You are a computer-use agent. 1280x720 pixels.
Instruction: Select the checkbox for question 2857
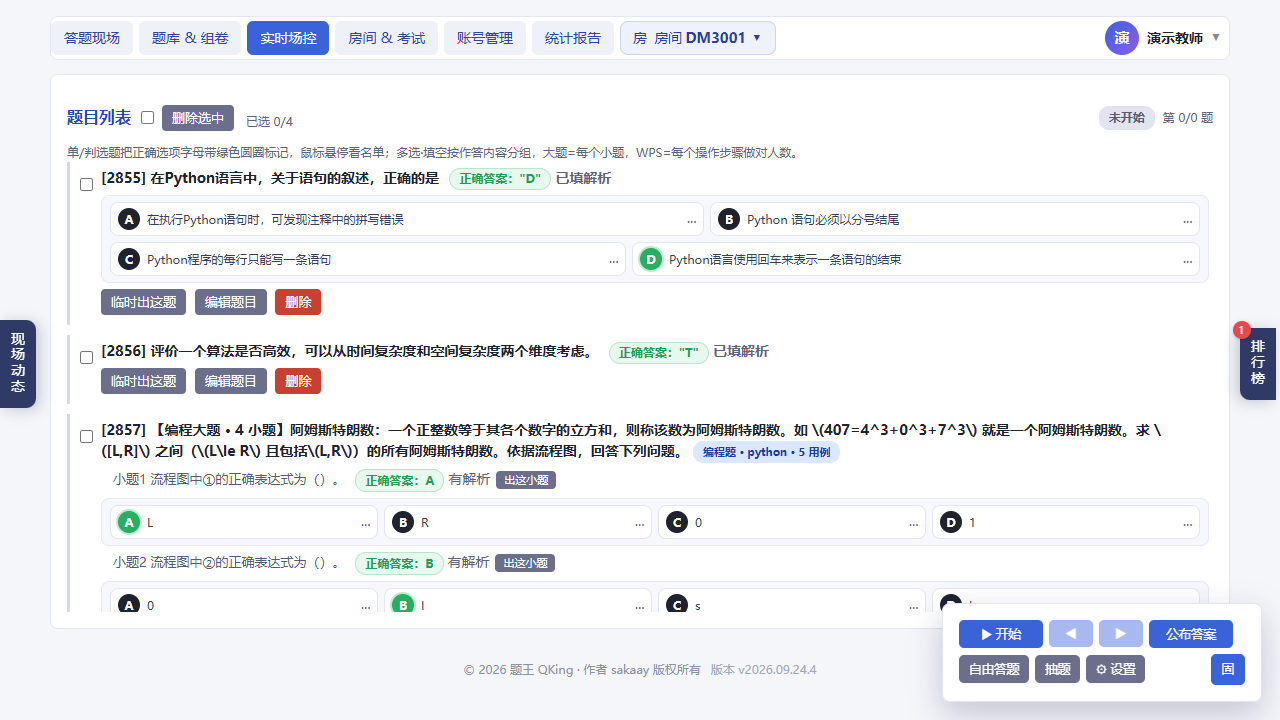point(86,436)
